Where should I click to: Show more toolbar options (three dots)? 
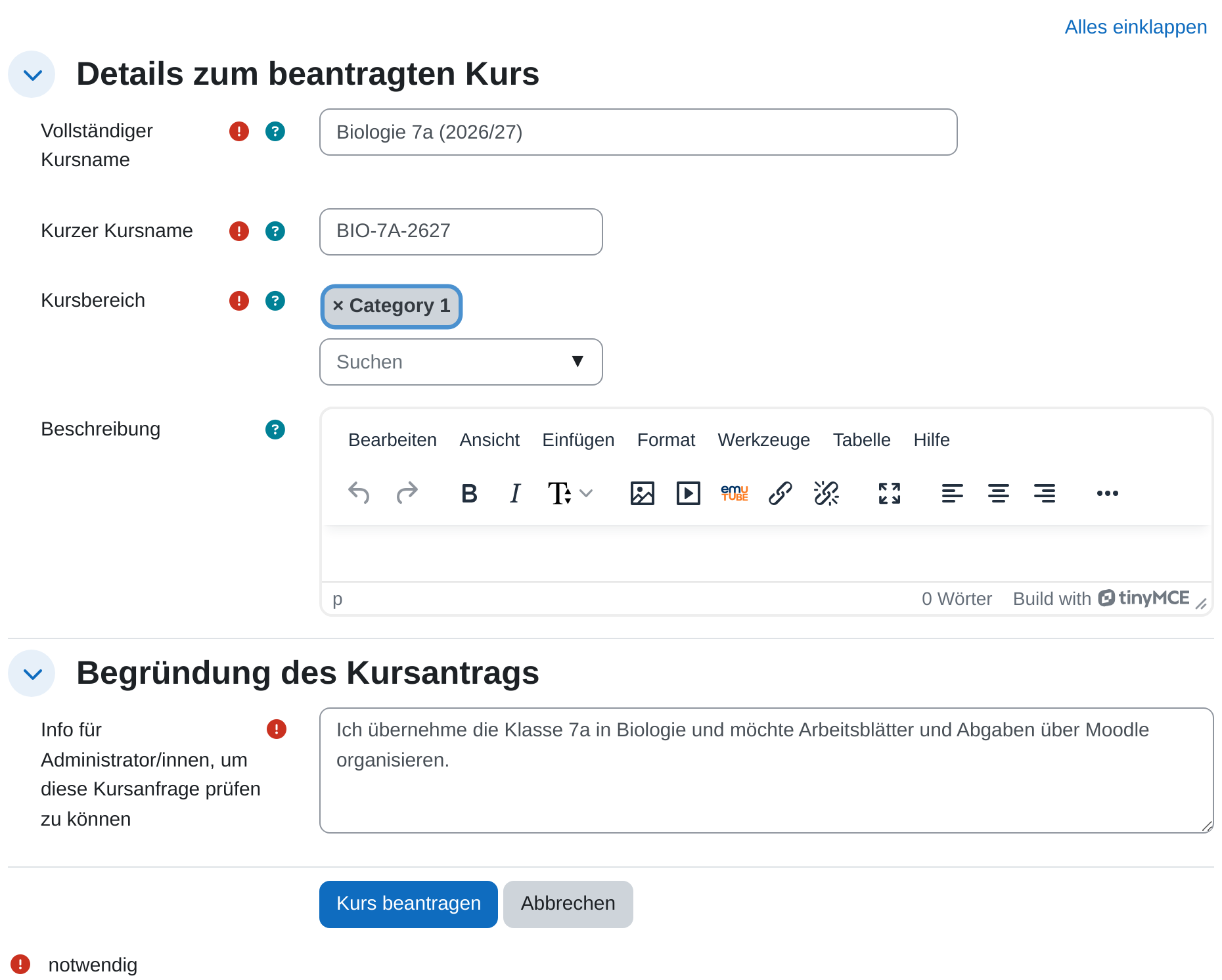click(1108, 493)
